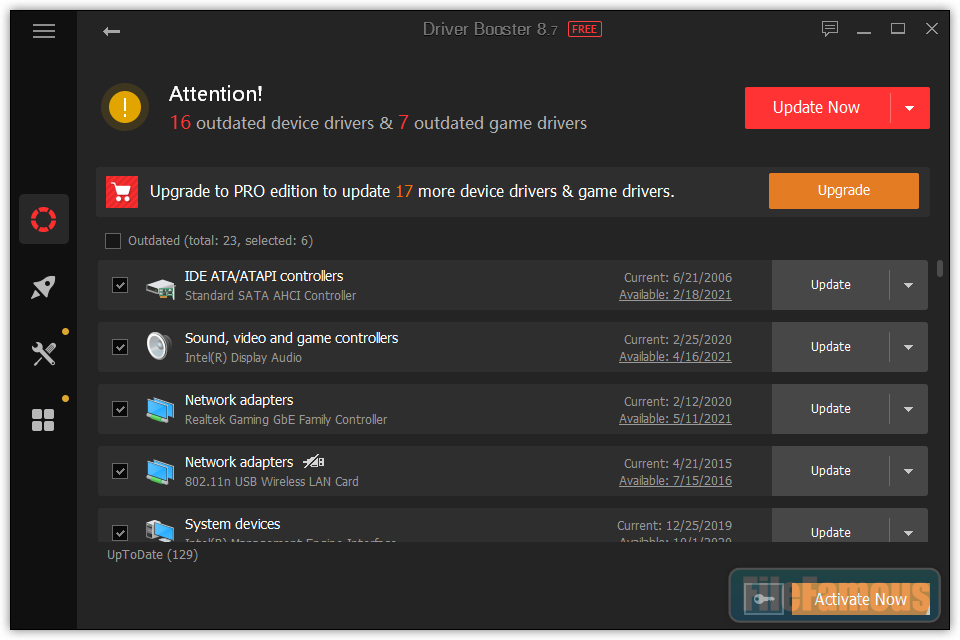Open dropdown for Realtek Gaming GbE Update
The image size is (960, 640).
click(x=909, y=408)
